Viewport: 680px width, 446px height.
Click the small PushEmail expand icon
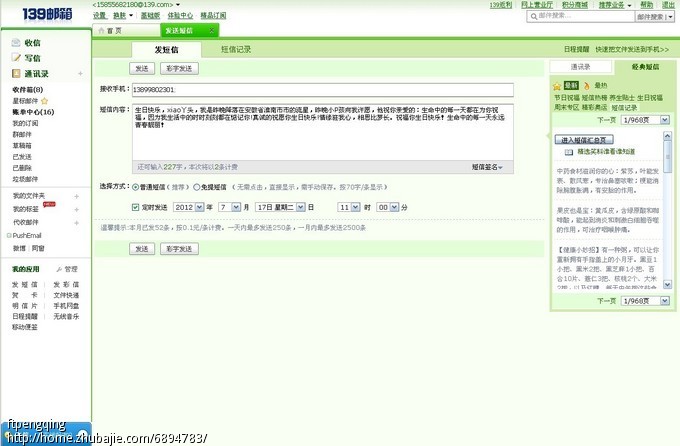(x=9, y=236)
